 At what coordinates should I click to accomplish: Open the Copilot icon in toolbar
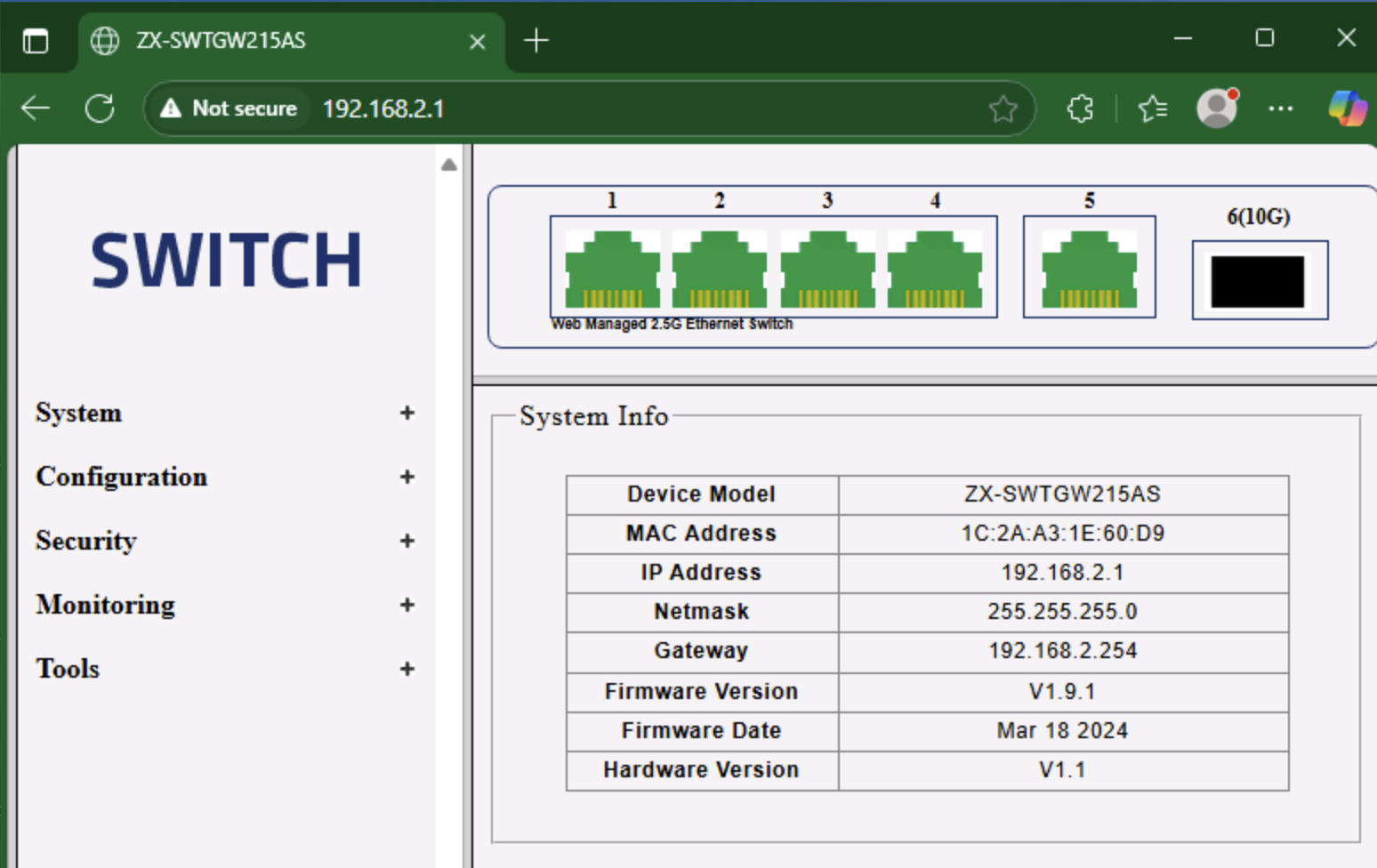pos(1347,108)
